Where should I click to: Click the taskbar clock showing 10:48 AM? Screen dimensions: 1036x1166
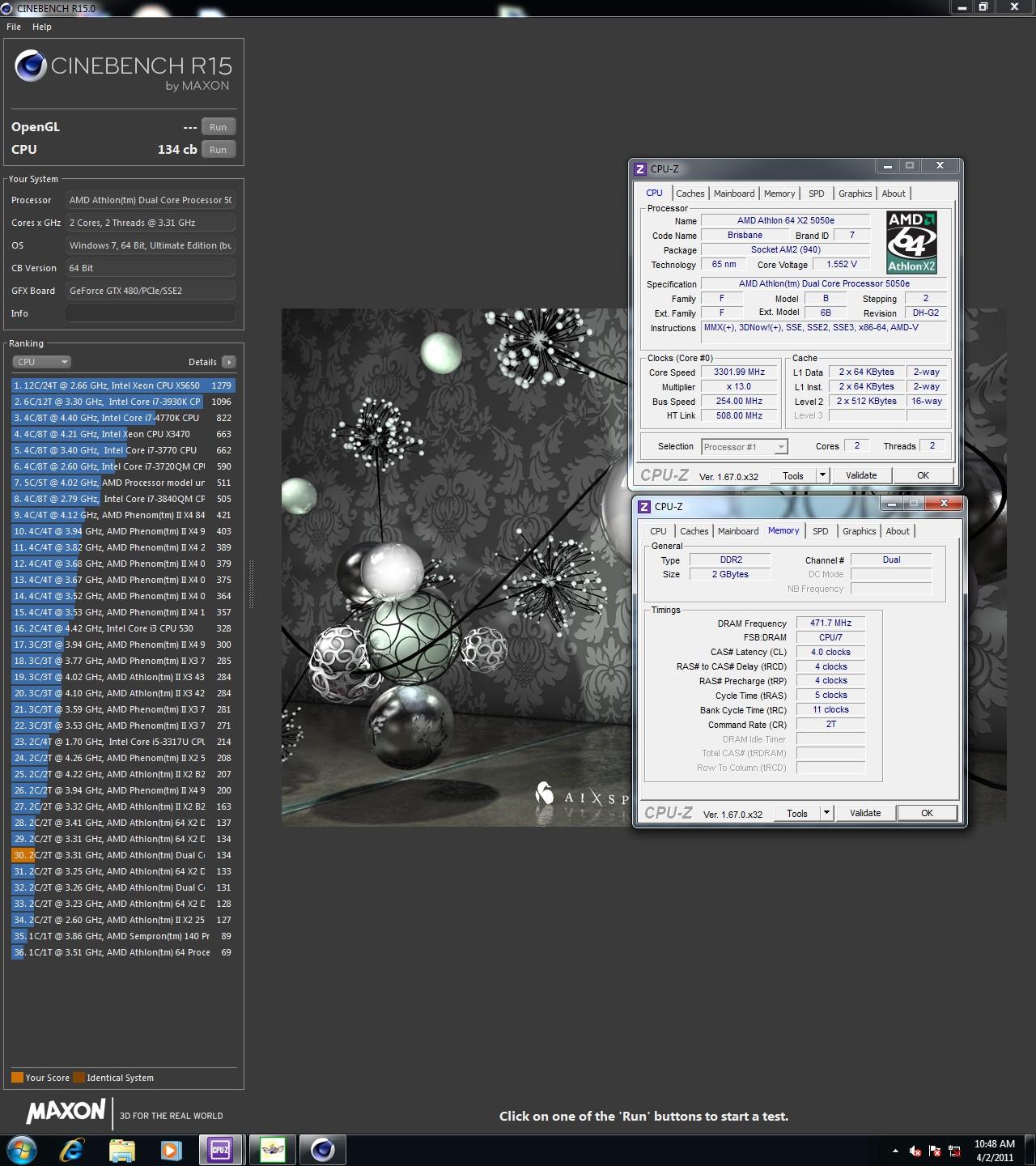coord(994,1151)
